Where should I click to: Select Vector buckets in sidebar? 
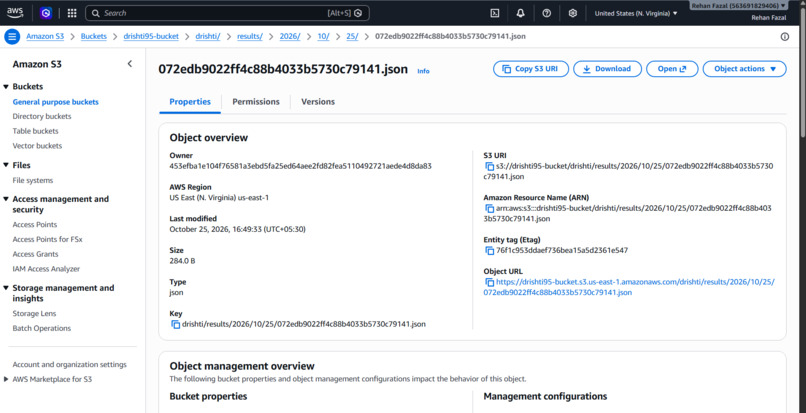click(x=37, y=146)
